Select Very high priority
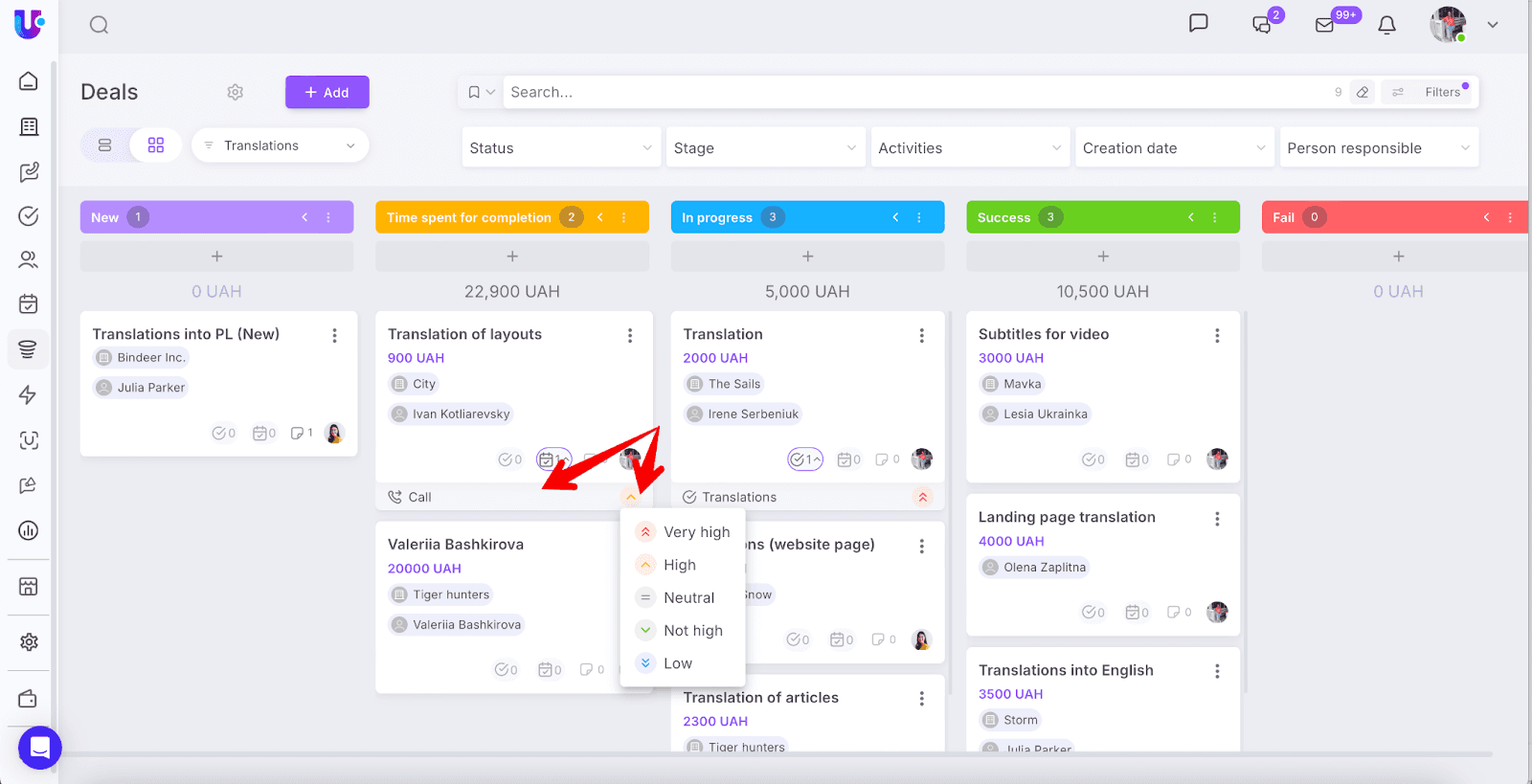This screenshot has height=784, width=1532. pos(684,532)
